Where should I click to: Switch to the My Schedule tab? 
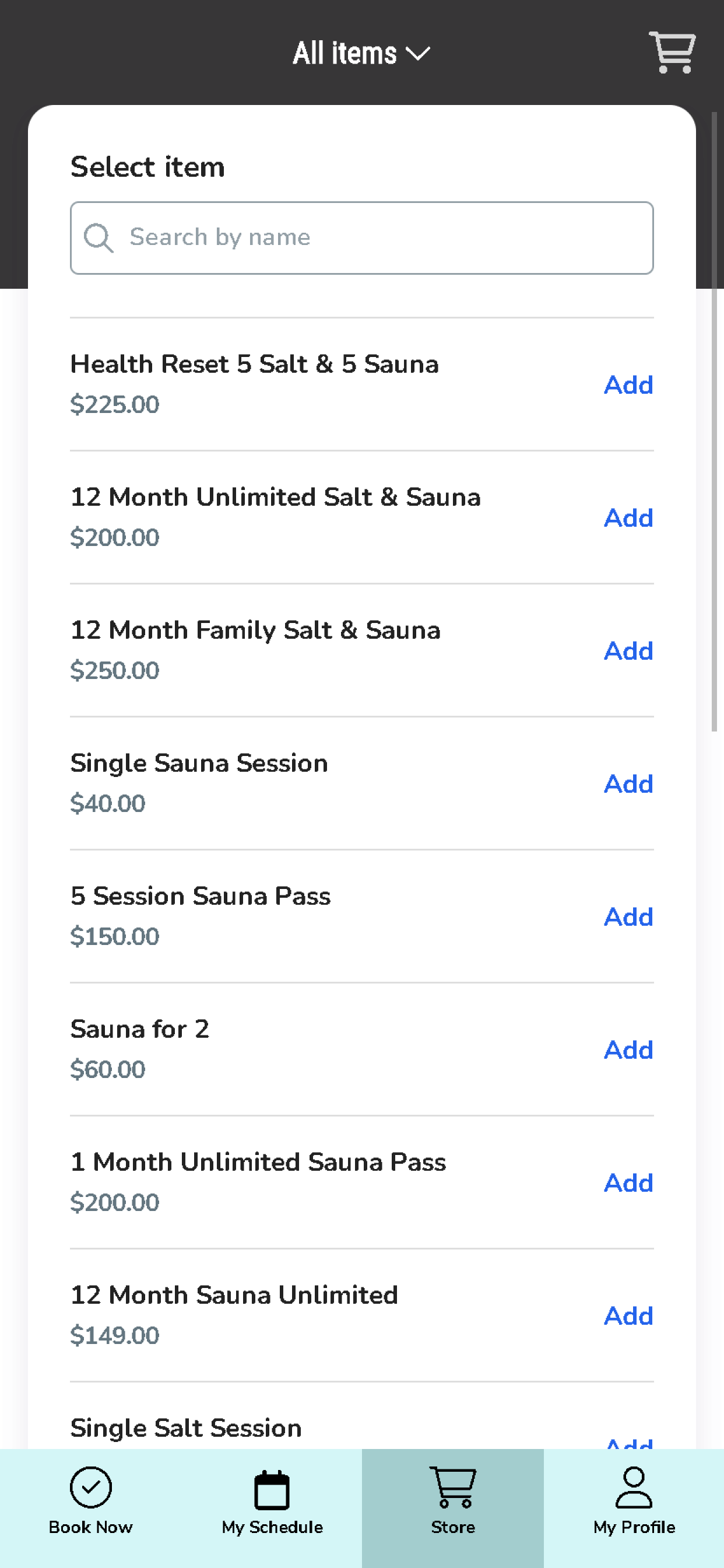point(272,1508)
